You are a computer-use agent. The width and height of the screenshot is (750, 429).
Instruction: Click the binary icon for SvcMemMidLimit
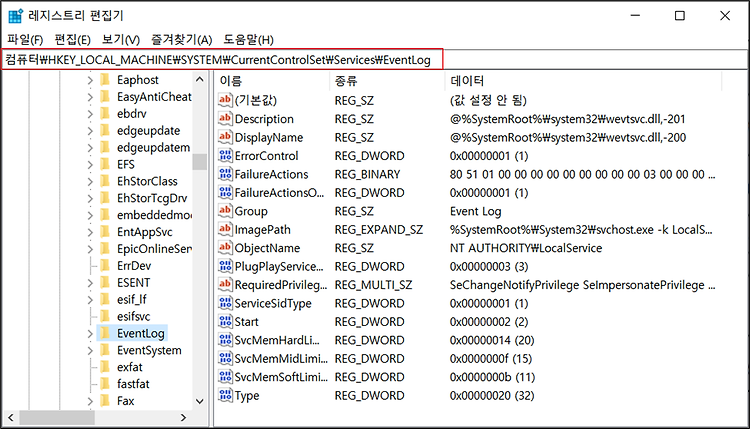tap(225, 358)
